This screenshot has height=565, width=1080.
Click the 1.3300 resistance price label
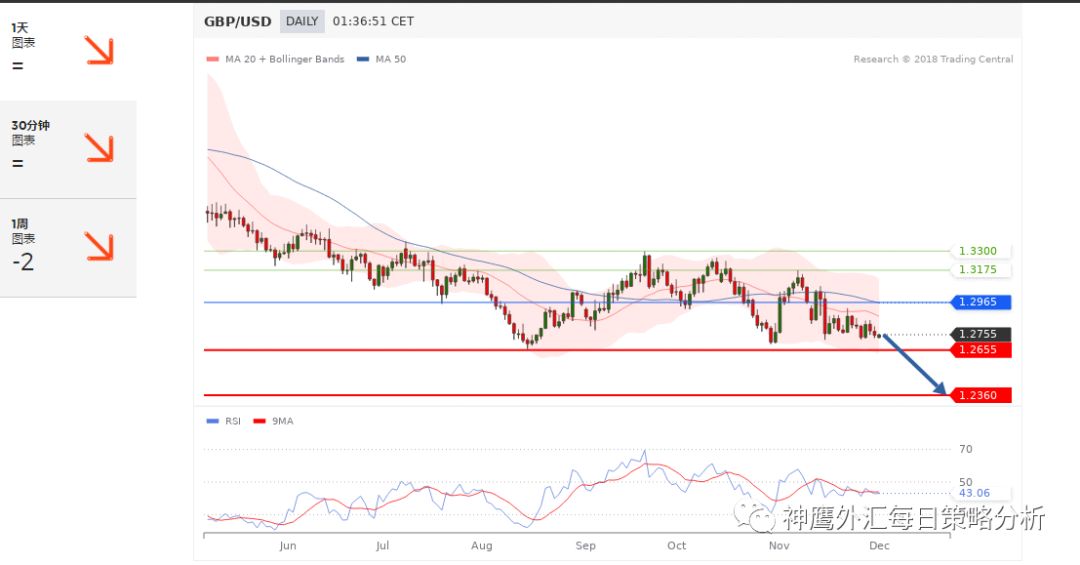(977, 251)
